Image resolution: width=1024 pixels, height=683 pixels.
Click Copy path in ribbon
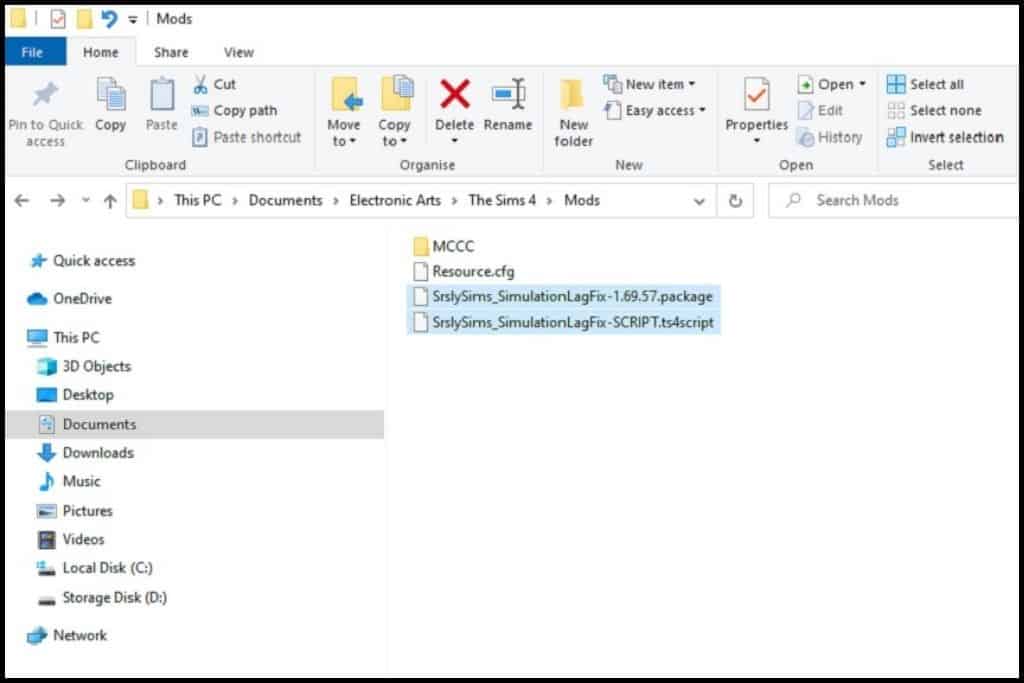coord(234,110)
